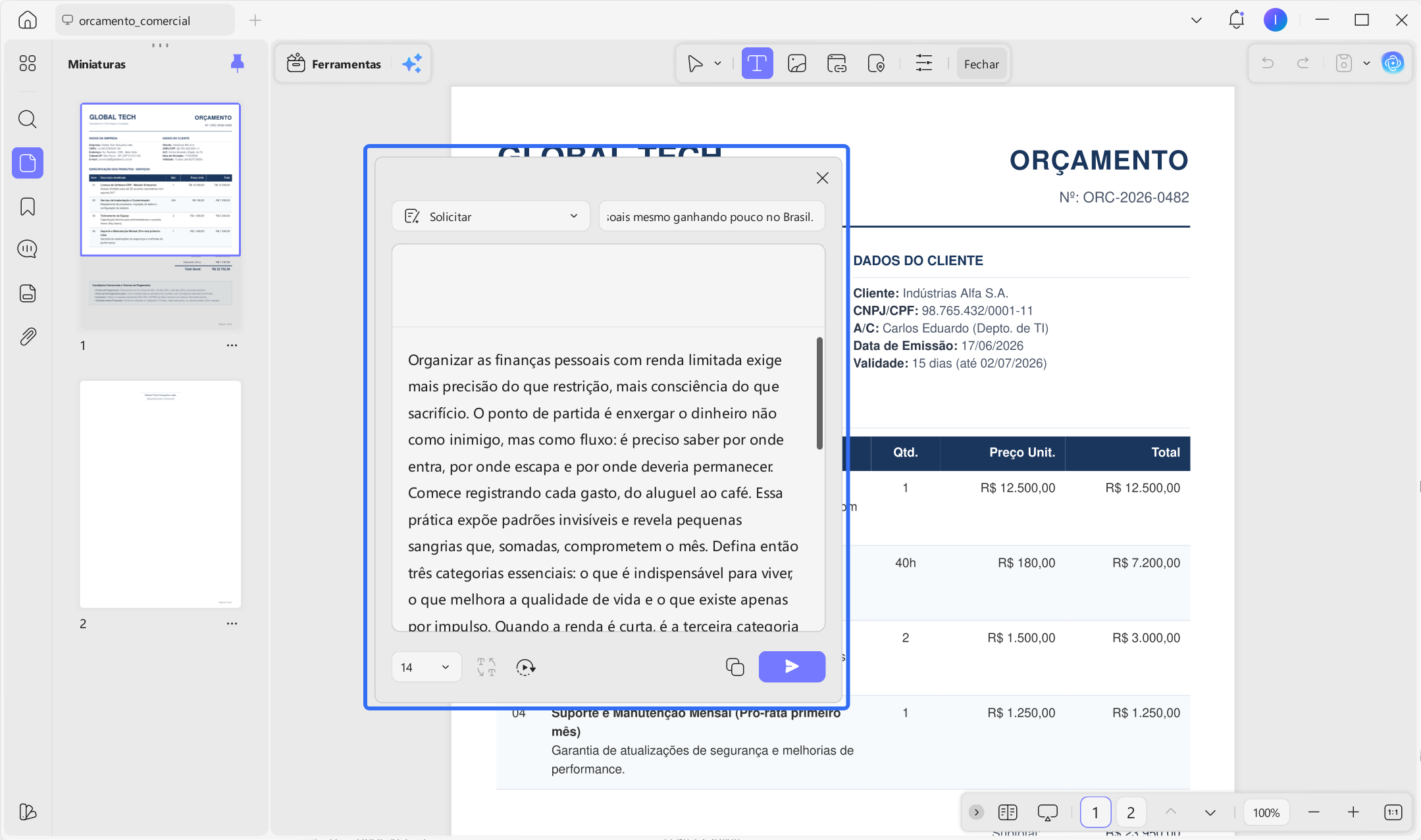This screenshot has width=1421, height=840.
Task: Zoom in with plus button
Action: tap(1353, 812)
